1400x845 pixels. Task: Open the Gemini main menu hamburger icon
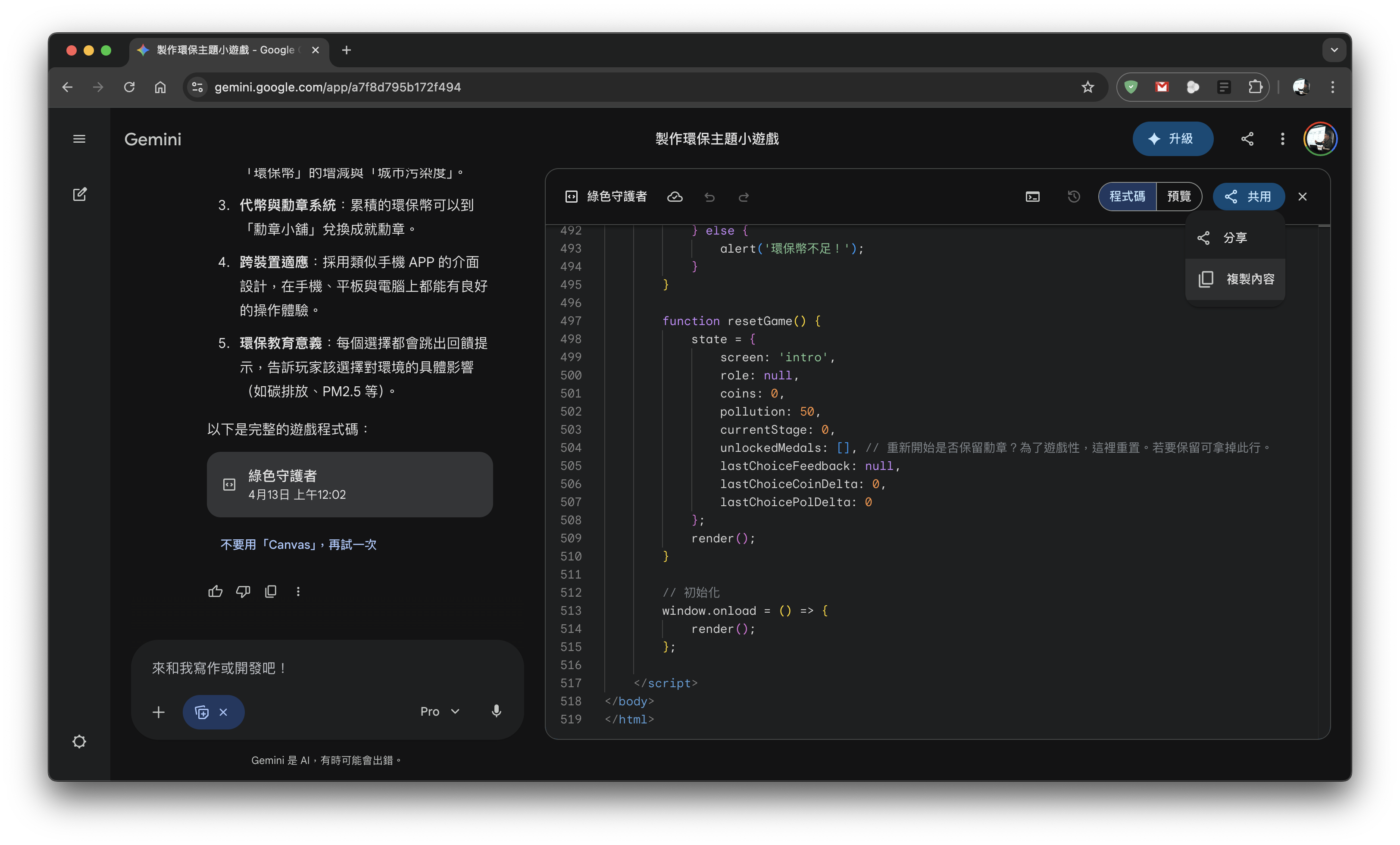point(79,139)
